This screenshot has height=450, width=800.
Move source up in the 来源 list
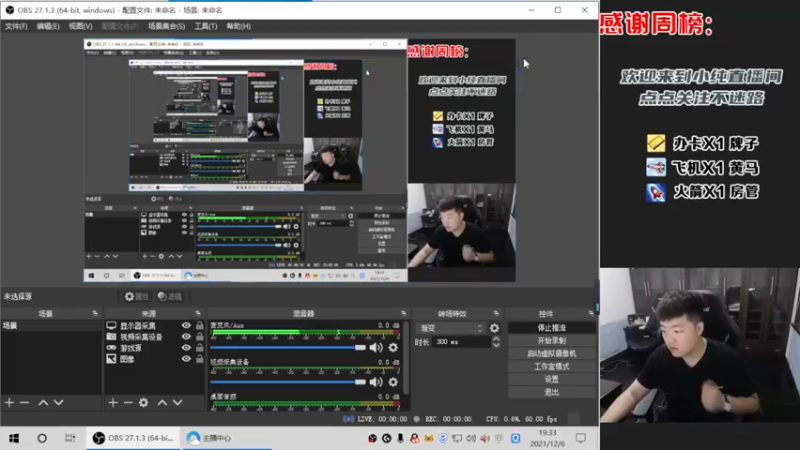click(x=162, y=403)
